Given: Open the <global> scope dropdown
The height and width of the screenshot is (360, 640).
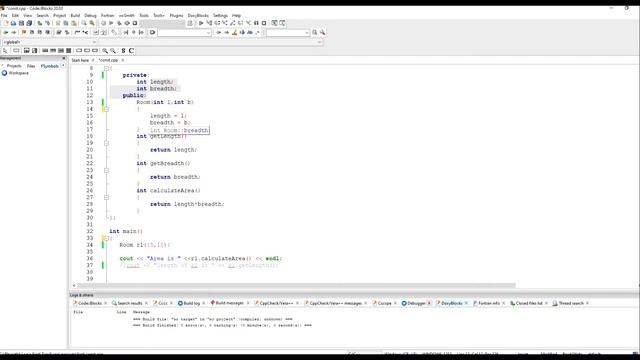Looking at the screenshot, I should [49, 42].
